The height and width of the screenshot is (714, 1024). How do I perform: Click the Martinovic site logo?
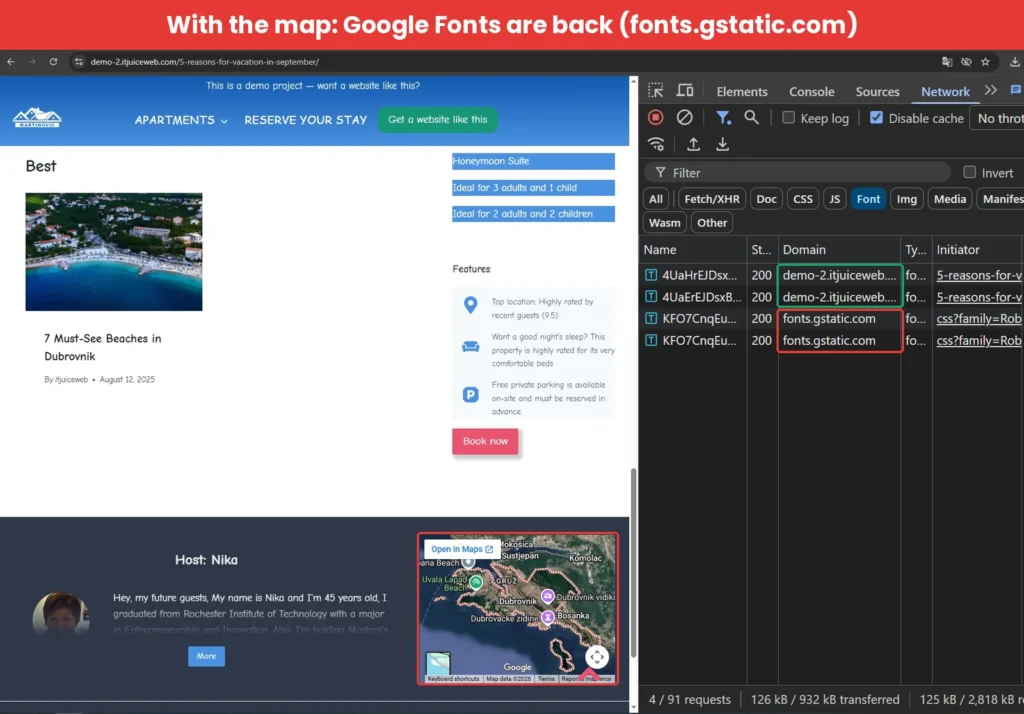[x=37, y=118]
